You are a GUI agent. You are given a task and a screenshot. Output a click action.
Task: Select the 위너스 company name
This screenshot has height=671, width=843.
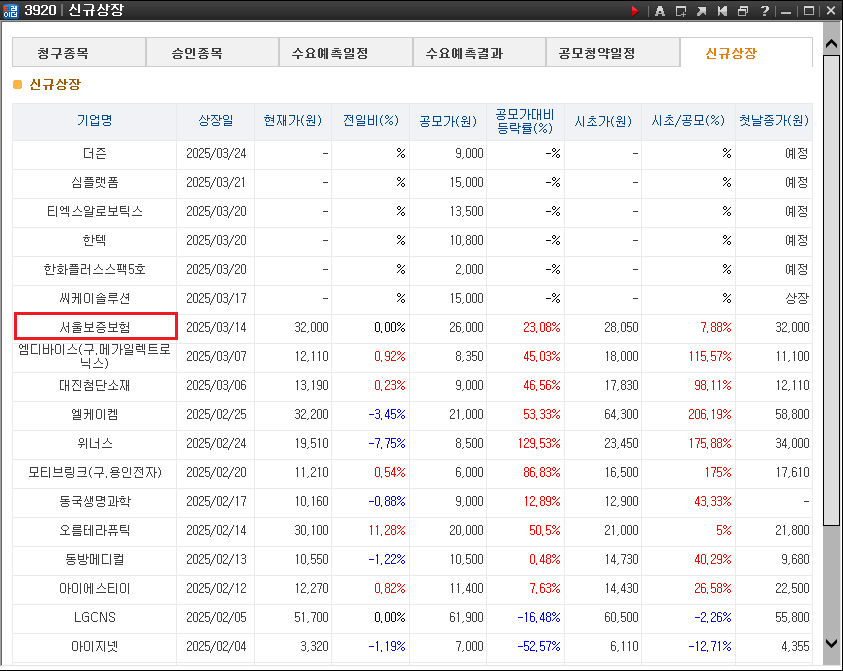(x=95, y=444)
